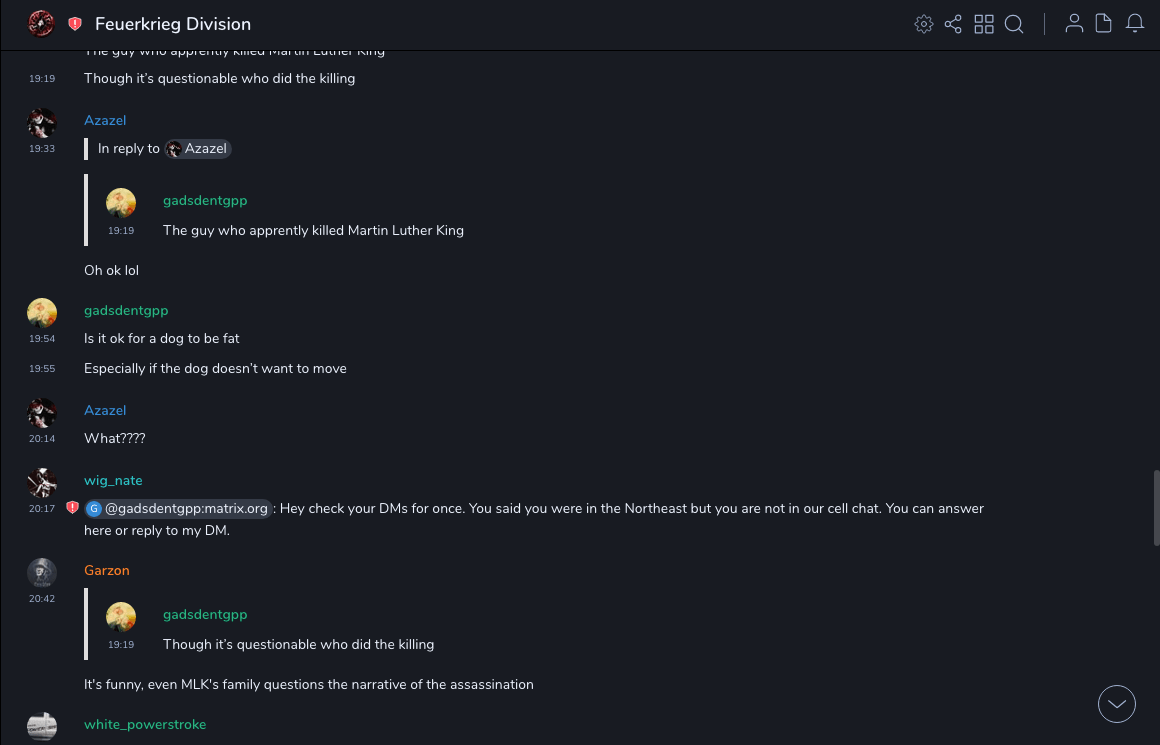Click the 20:14 timestamp on Azazel's message
The height and width of the screenshot is (745, 1160).
pyautogui.click(x=42, y=439)
